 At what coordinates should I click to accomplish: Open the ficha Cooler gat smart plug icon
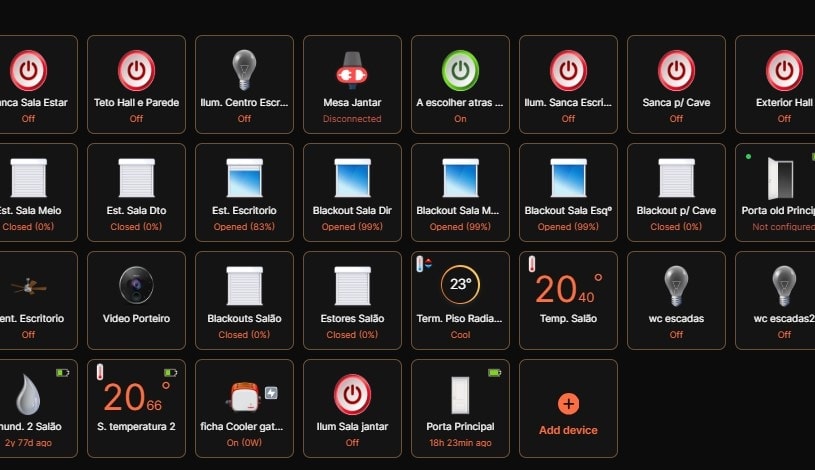[x=244, y=397]
